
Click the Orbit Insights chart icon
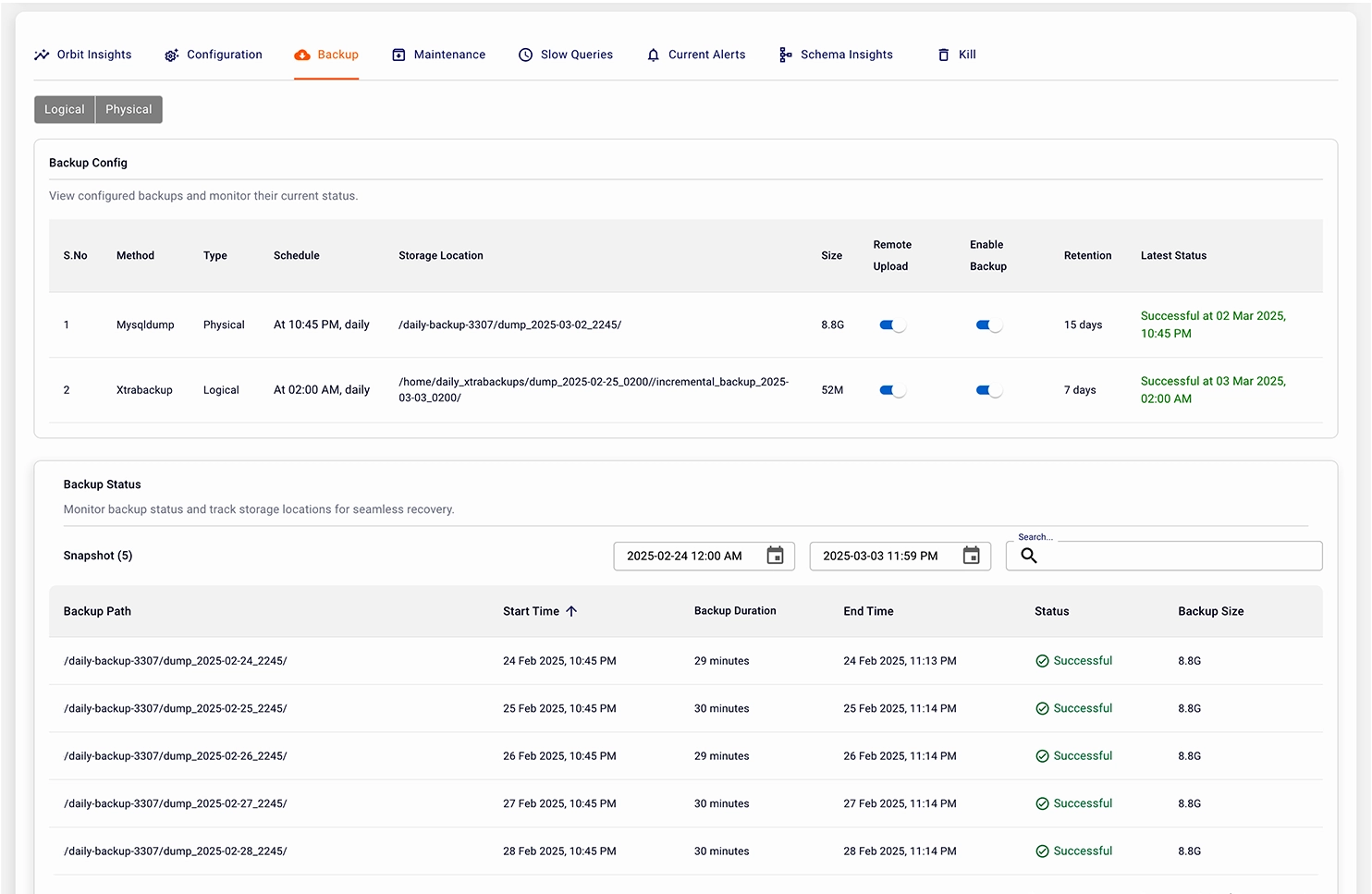pos(42,55)
